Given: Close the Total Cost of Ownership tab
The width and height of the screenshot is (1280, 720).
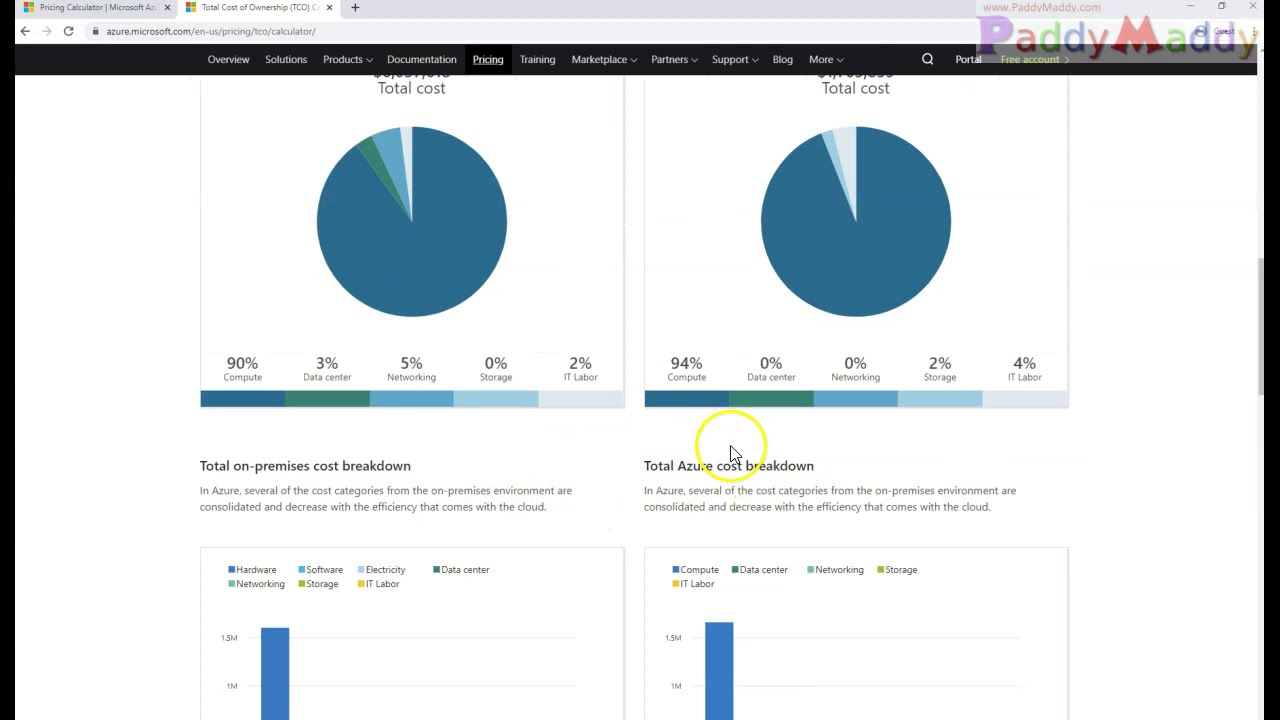Looking at the screenshot, I should pyautogui.click(x=329, y=7).
